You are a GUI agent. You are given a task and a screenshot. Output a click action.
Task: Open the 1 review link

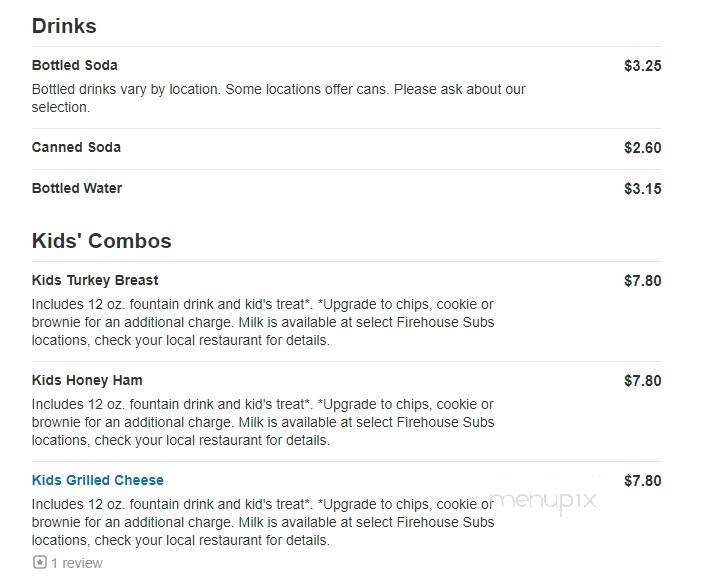click(x=77, y=563)
